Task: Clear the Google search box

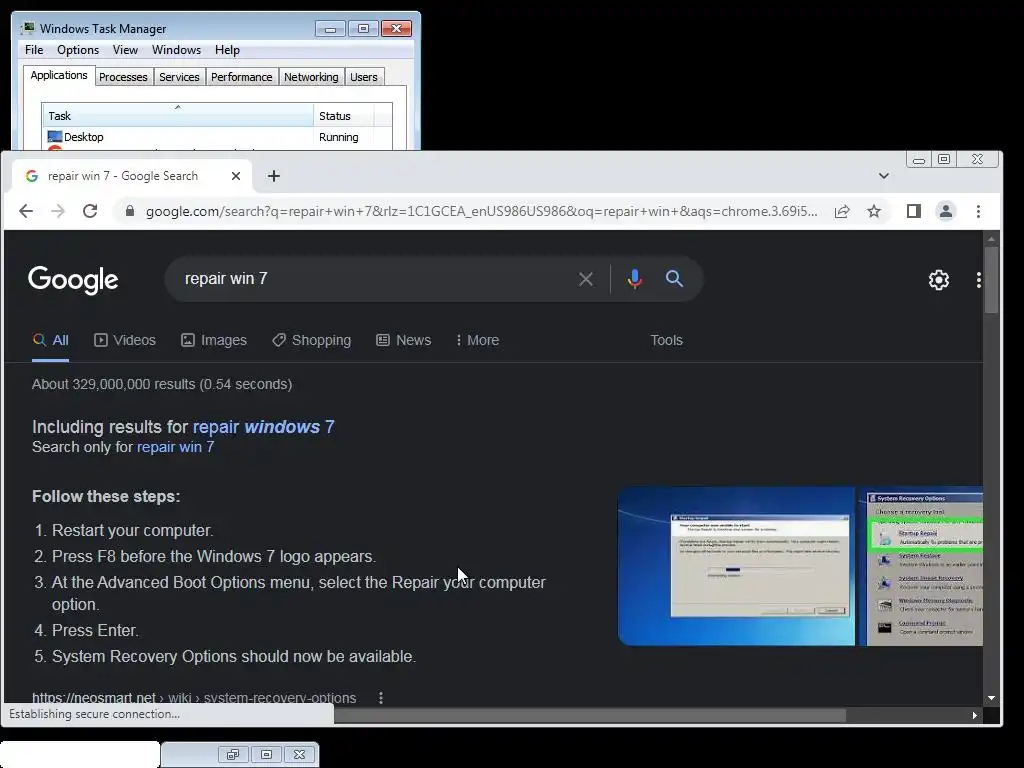Action: (586, 279)
